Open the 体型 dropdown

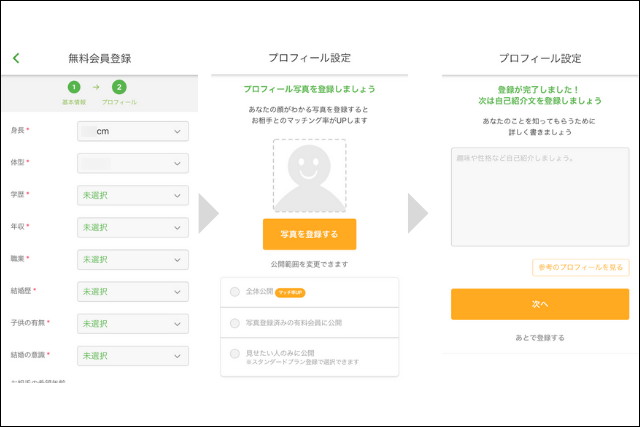point(133,163)
